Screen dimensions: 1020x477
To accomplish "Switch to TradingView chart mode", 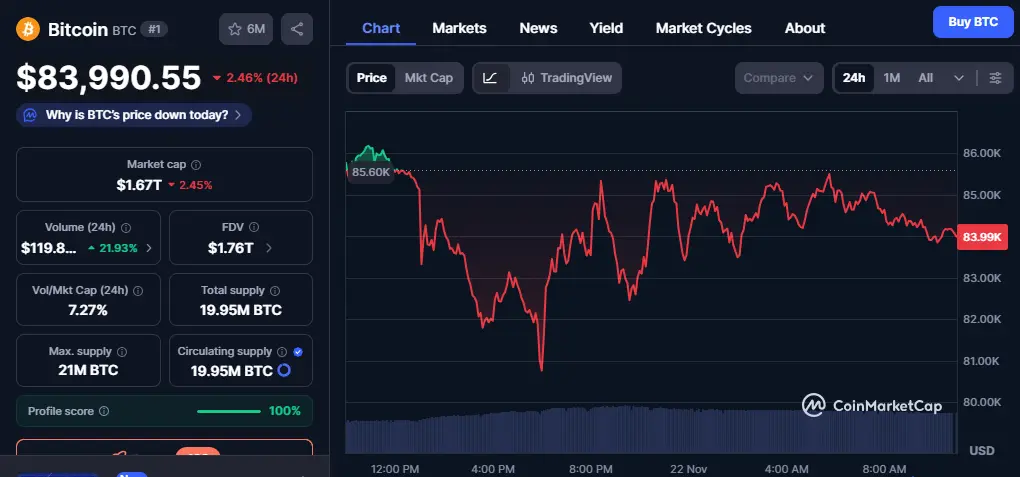I will (x=567, y=78).
